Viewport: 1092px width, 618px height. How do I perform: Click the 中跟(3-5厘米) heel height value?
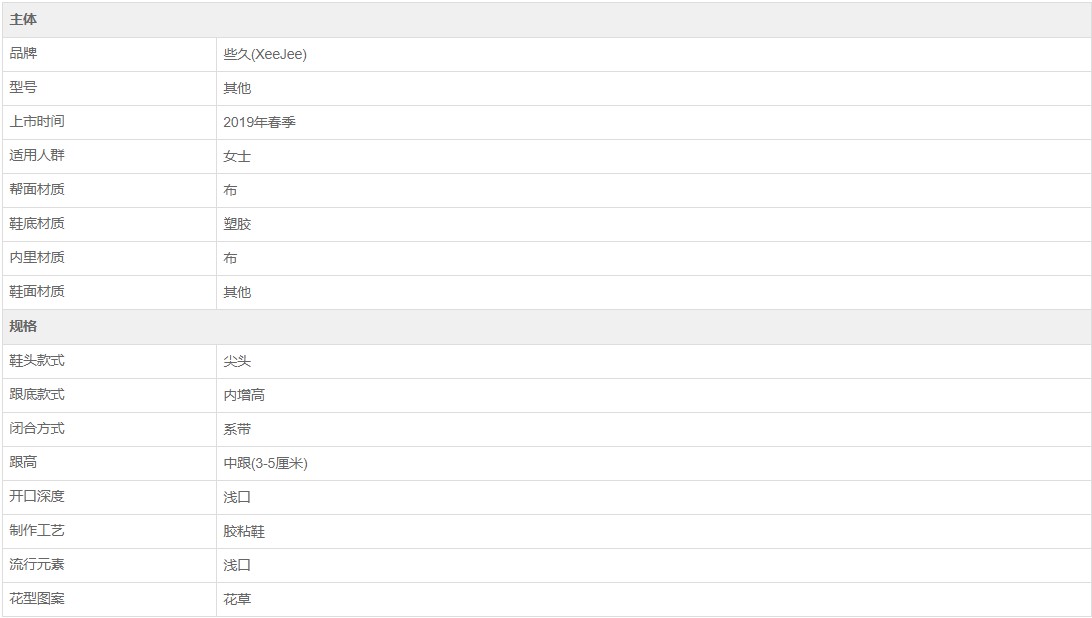click(272, 463)
